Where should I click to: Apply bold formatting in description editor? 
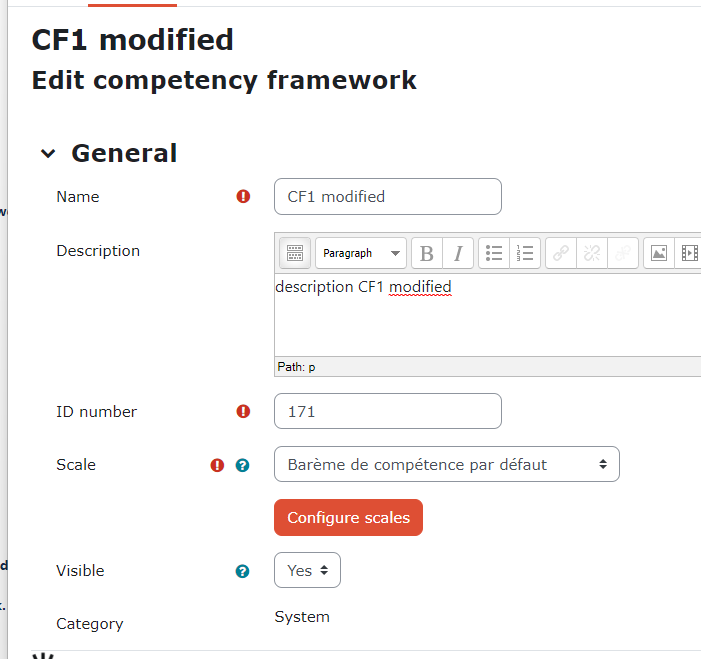(427, 253)
